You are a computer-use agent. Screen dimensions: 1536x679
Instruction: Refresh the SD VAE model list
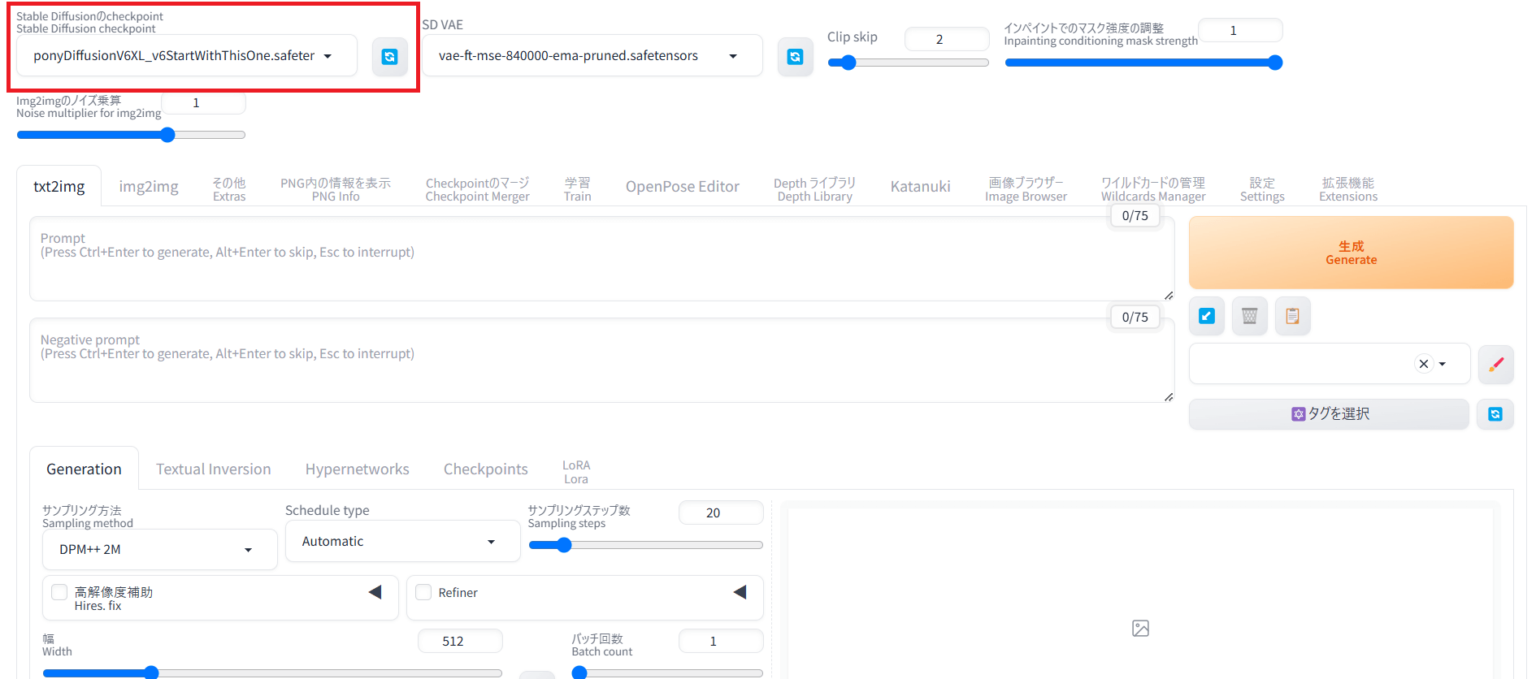(795, 56)
